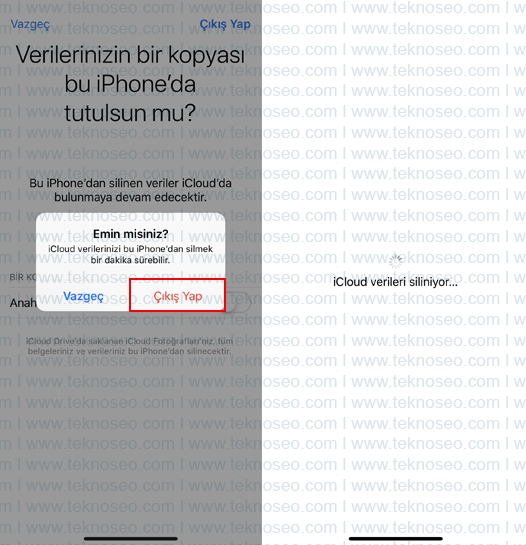Tap Vazgeç in the top-left corner
This screenshot has width=526, height=545.
(30, 24)
